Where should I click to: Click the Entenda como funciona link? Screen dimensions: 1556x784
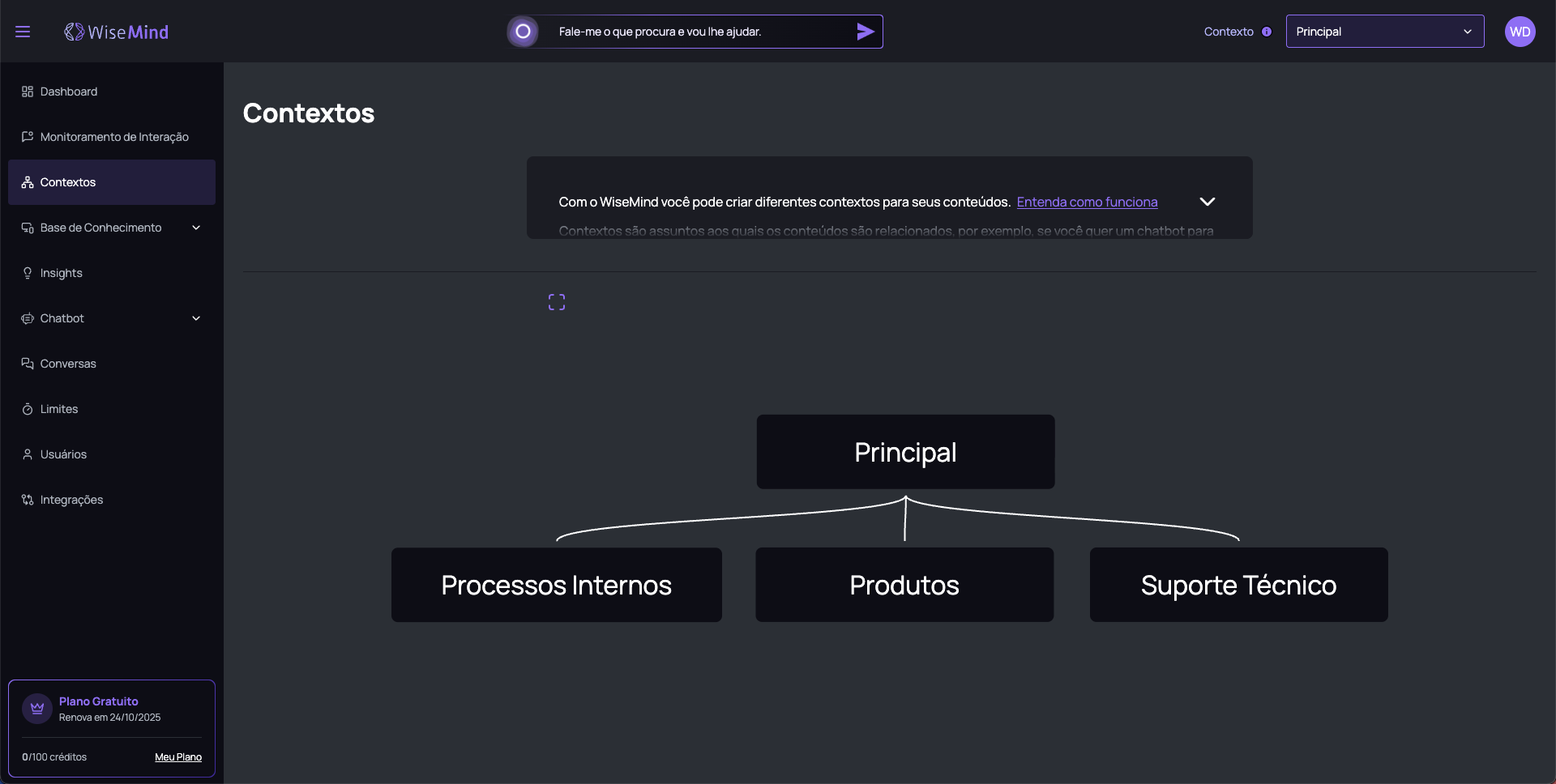point(1087,202)
